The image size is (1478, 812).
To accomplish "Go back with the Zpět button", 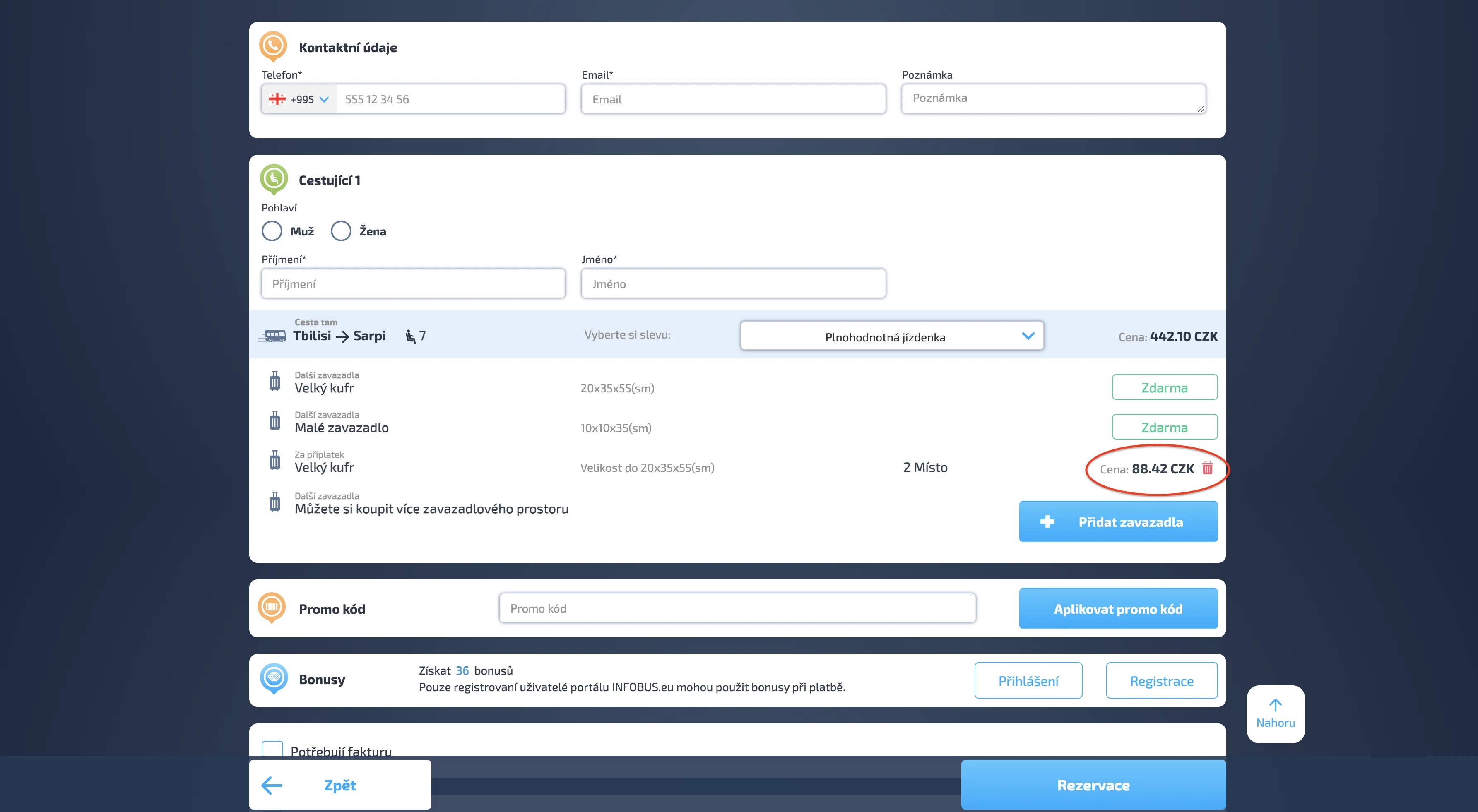I will click(339, 784).
